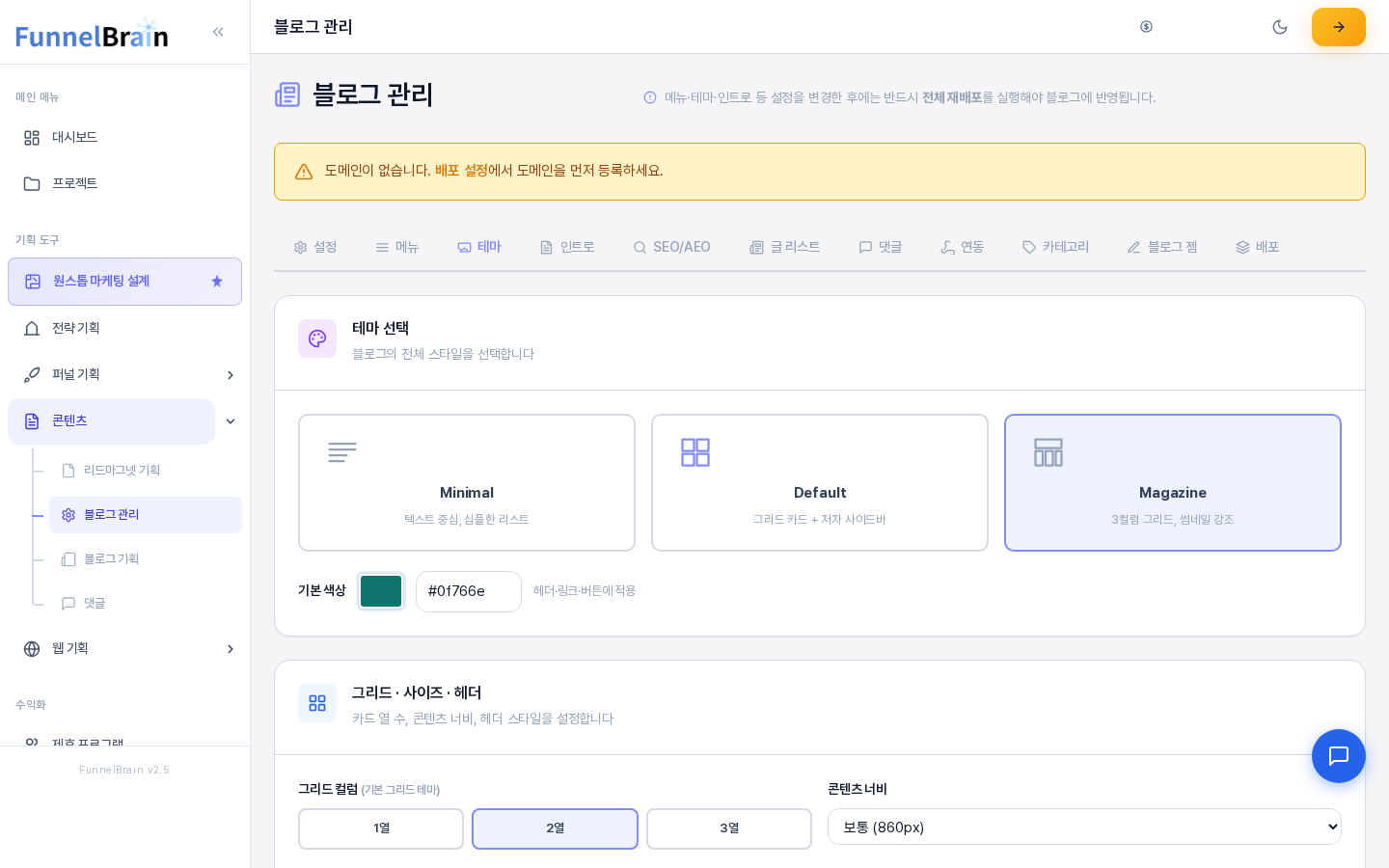
Task: Click 프로젝트 folder icon
Action: [x=32, y=183]
